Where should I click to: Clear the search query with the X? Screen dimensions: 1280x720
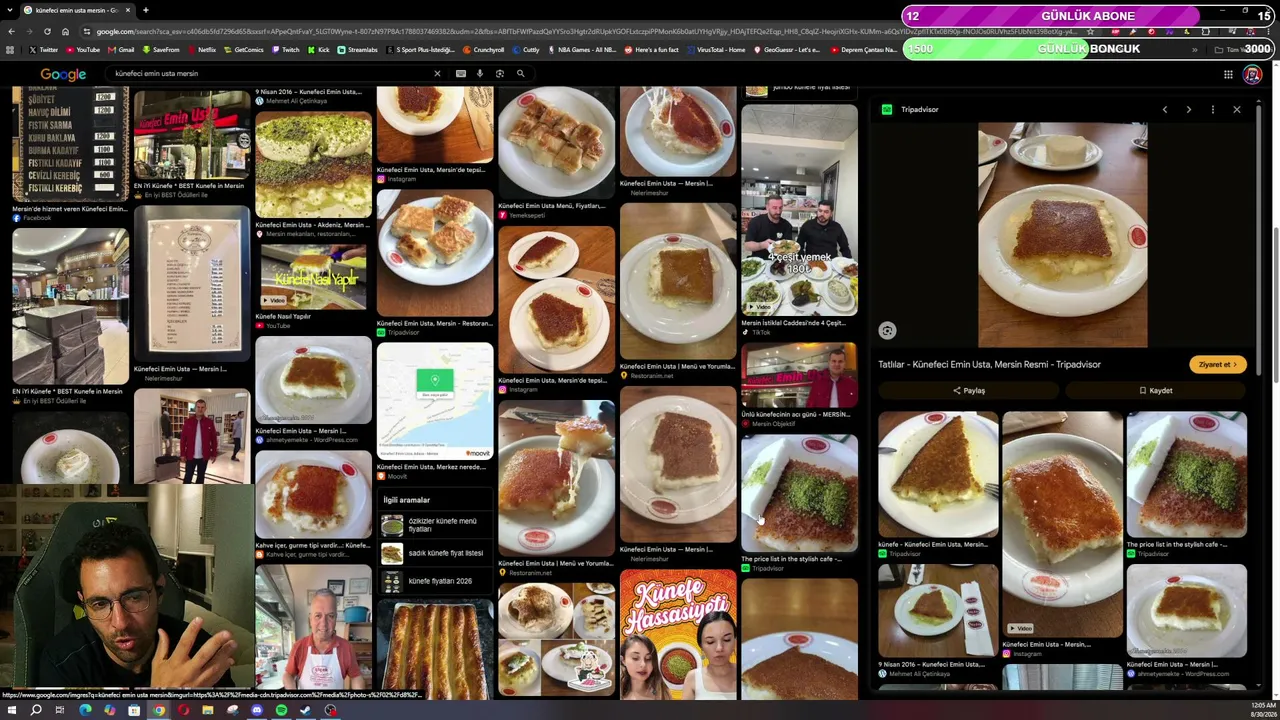[437, 73]
